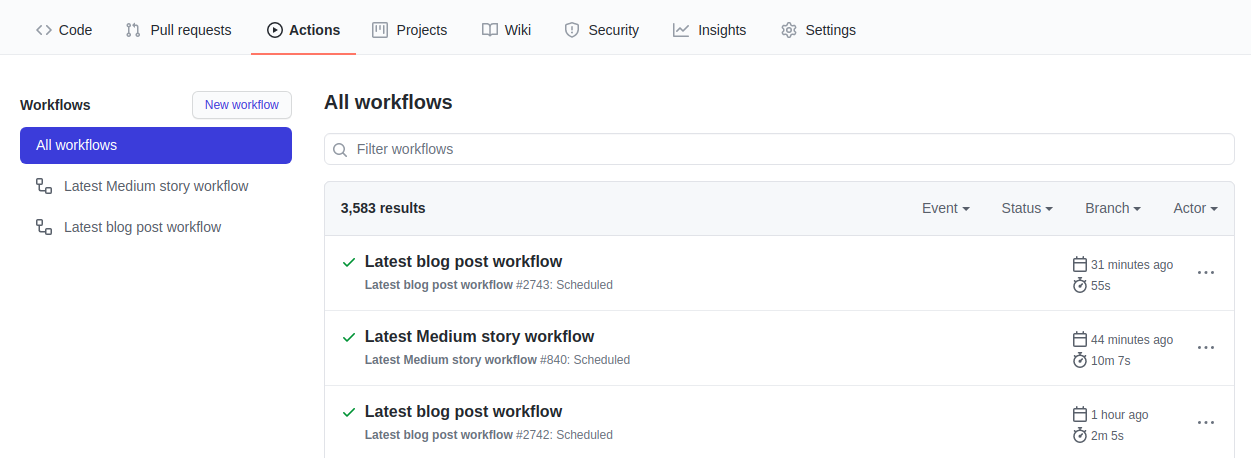The image size is (1251, 458).
Task: Click the 44 minutes ago timestamp
Action: coord(1132,340)
